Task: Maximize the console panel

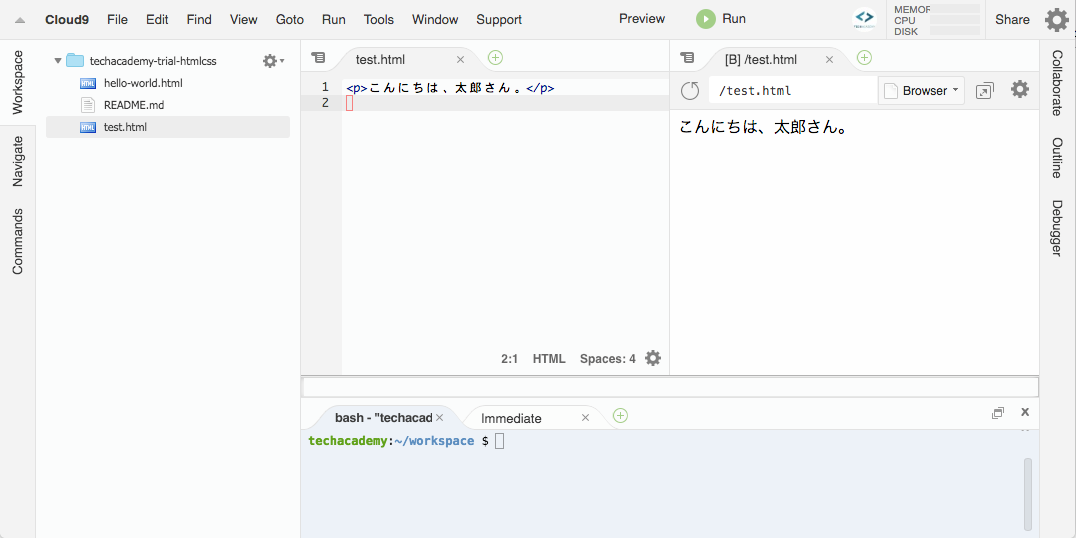Action: (x=997, y=413)
